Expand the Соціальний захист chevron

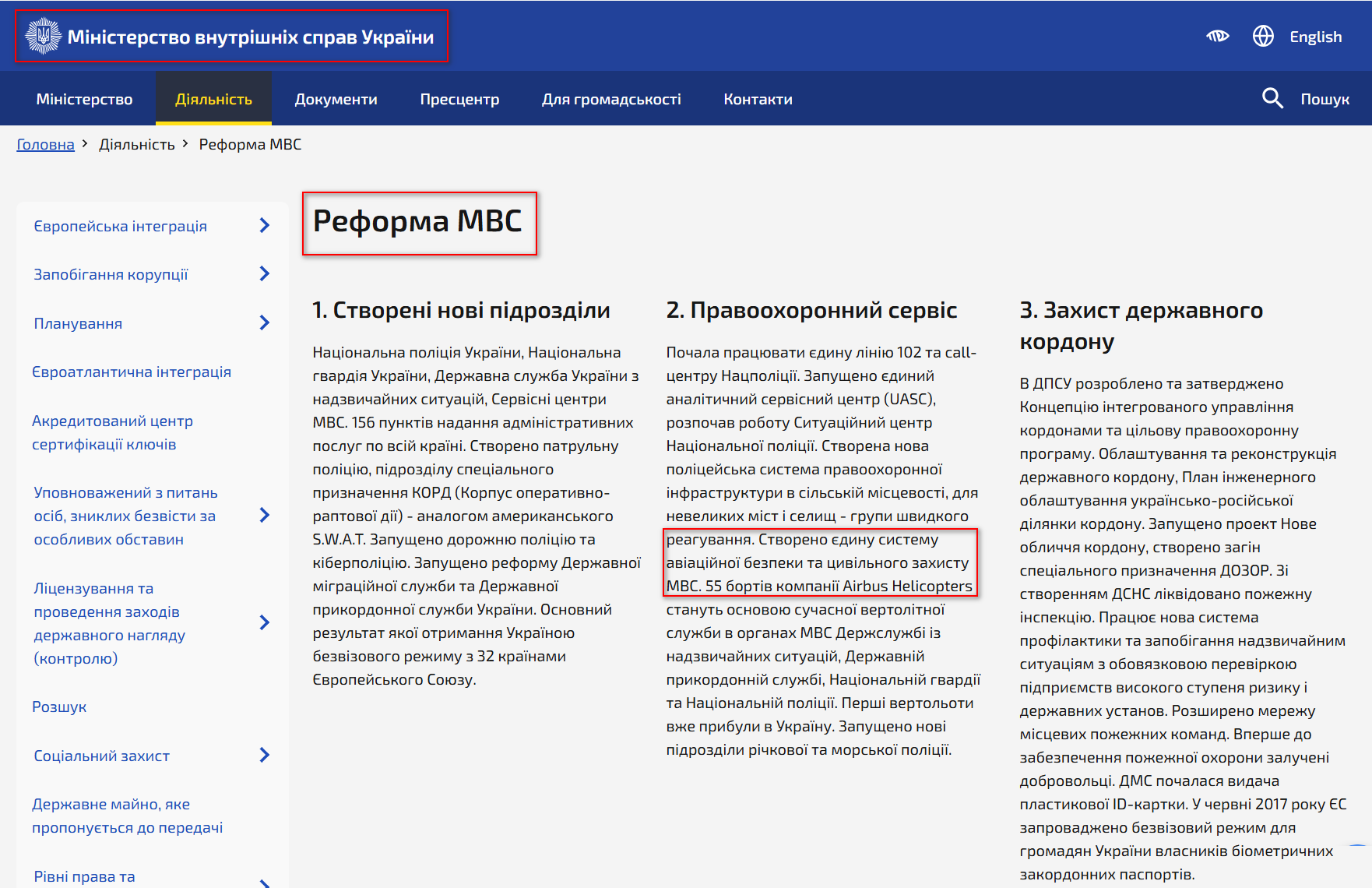coord(266,755)
